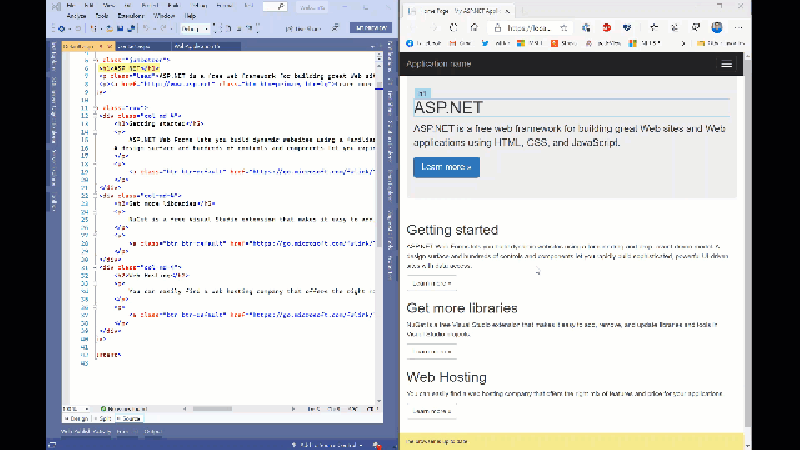This screenshot has height=450, width=800.
Task: Click the favorite star in address bar
Action: coord(564,28)
